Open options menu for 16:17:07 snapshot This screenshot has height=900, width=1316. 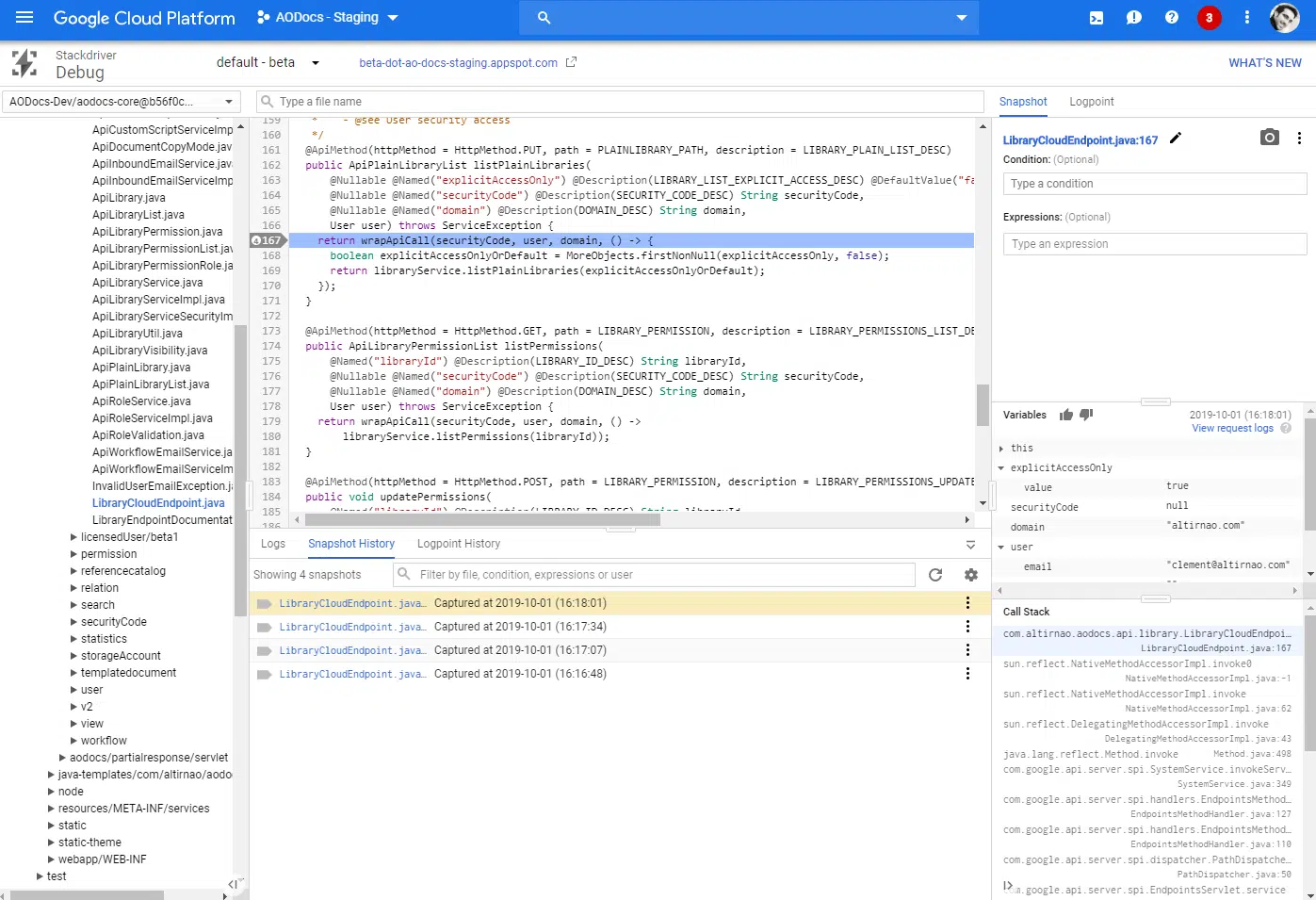967,650
